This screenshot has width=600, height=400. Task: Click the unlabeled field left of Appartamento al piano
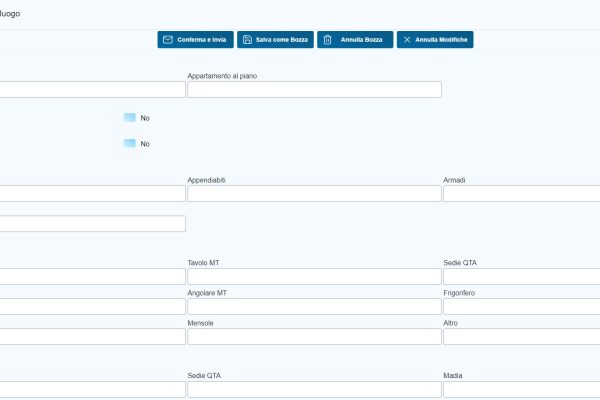coord(93,89)
